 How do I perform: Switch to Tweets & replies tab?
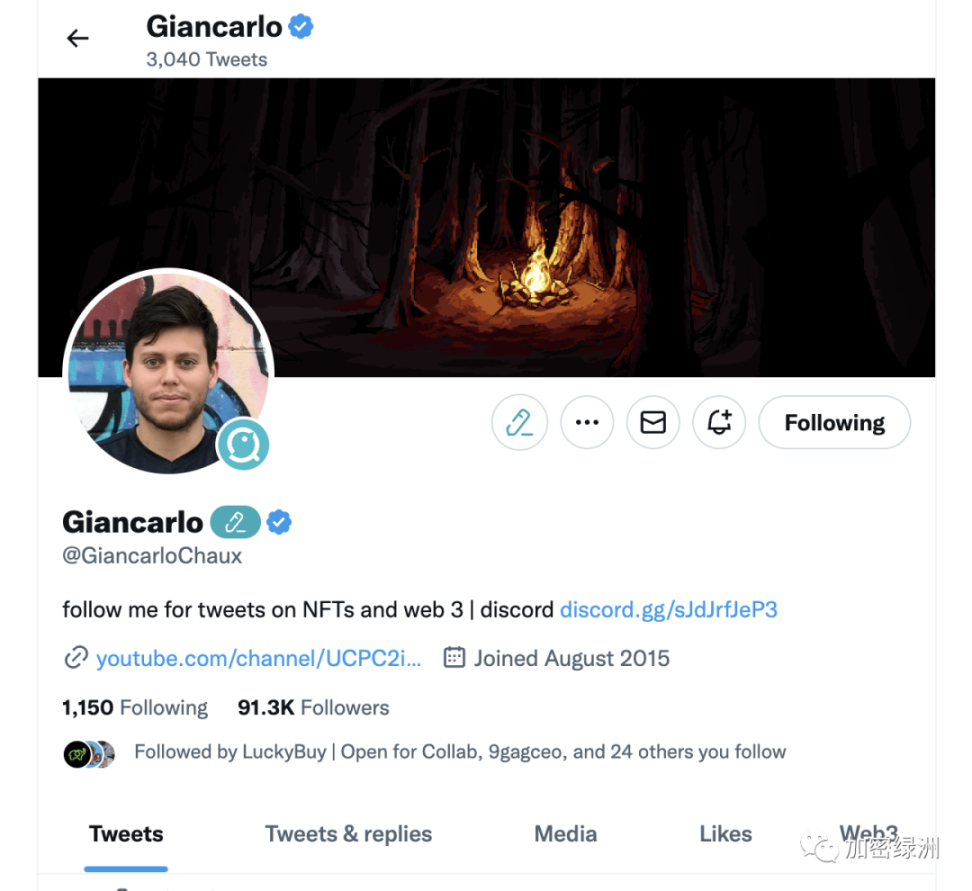[348, 834]
